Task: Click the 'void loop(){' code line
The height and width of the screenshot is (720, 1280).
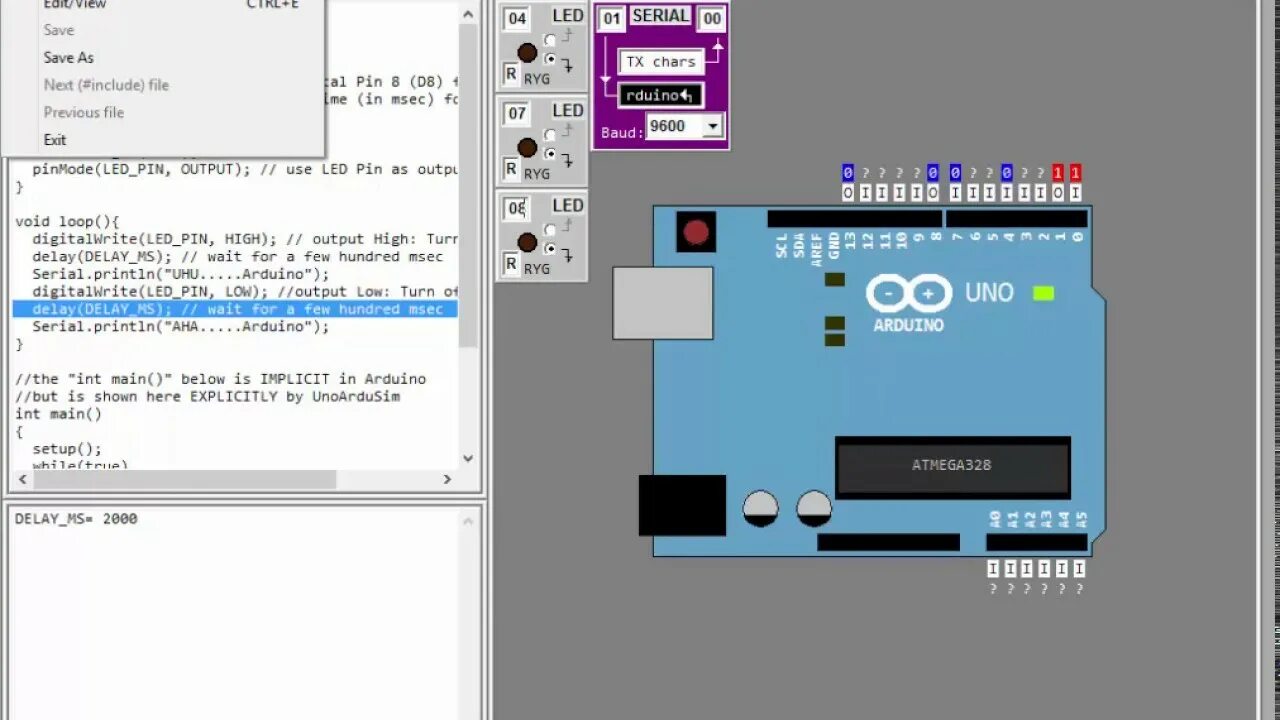Action: pyautogui.click(x=67, y=222)
